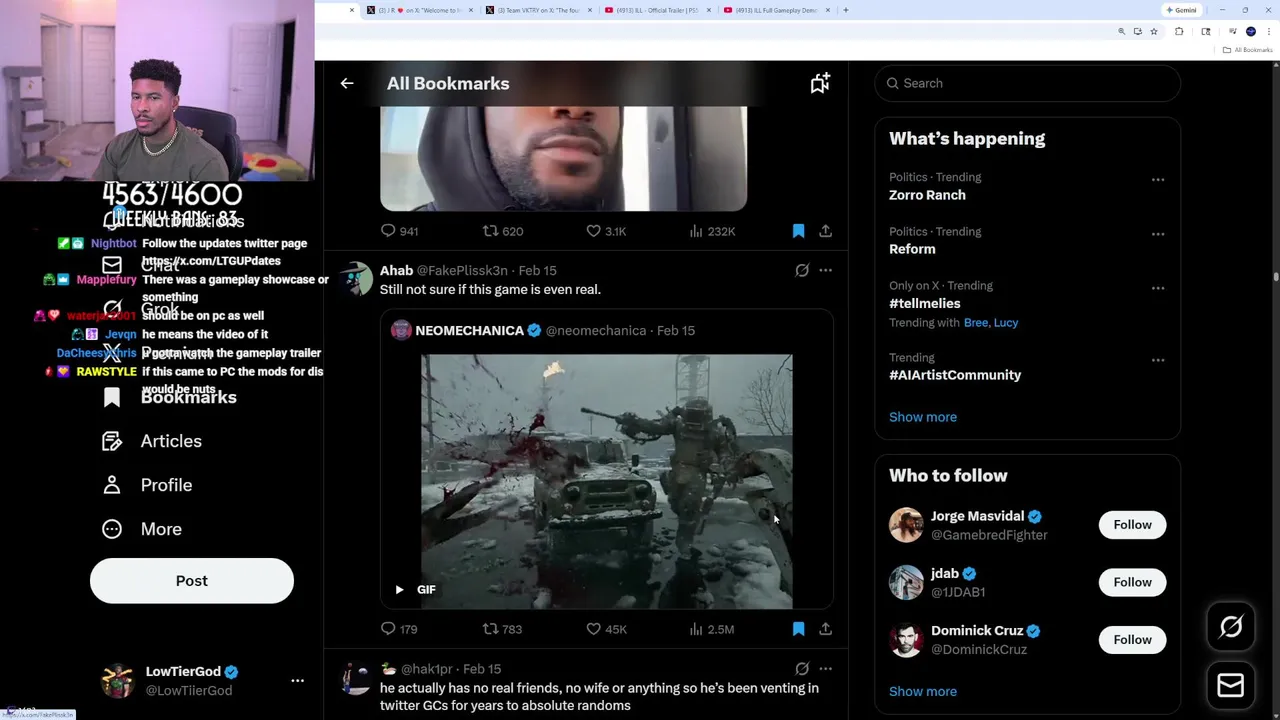The image size is (1280, 720).
Task: Open the GIF thumbnail of snowy jeep
Action: pyautogui.click(x=606, y=480)
